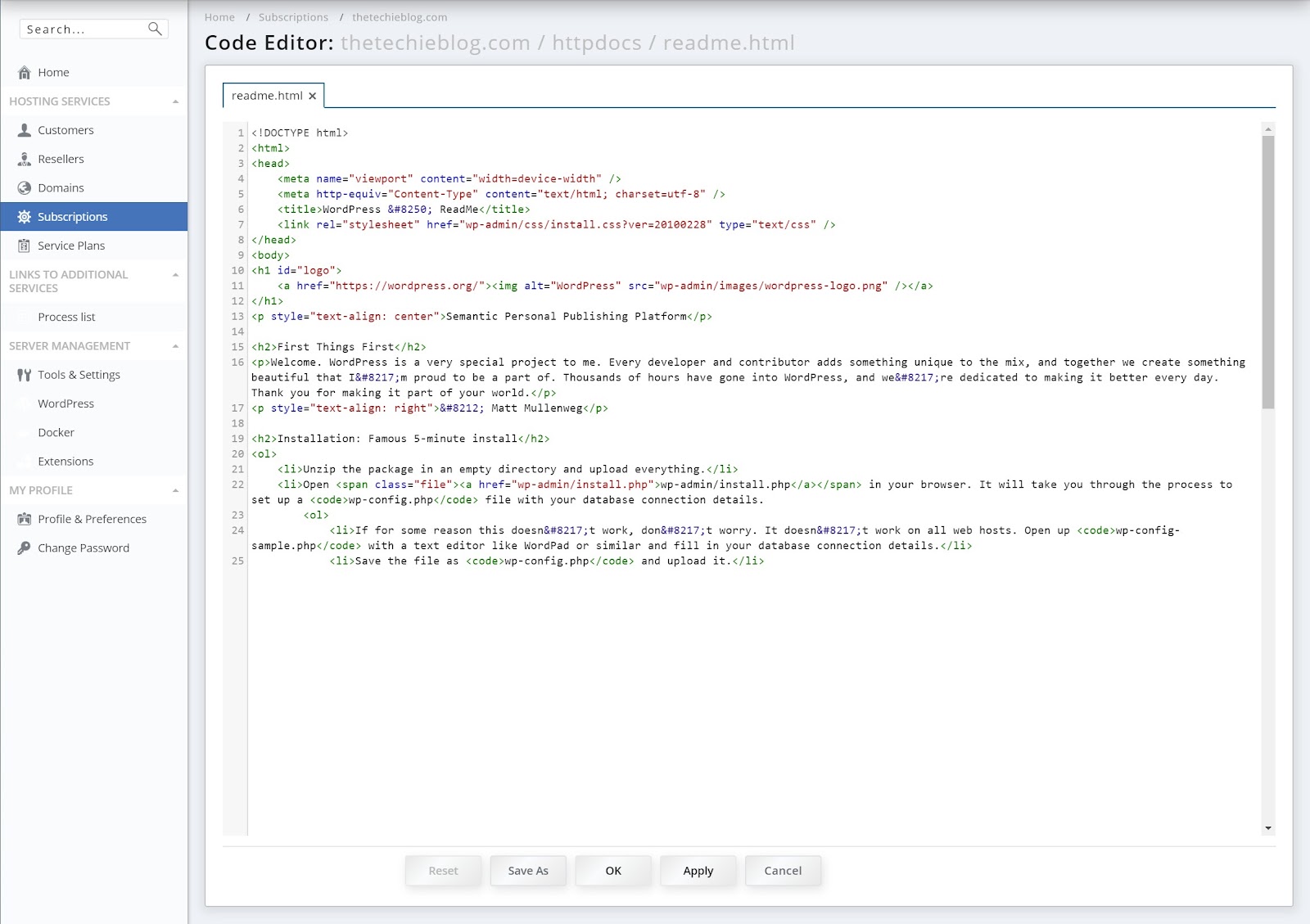
Task: Open the Subscriptions menu item
Action: tap(93, 217)
